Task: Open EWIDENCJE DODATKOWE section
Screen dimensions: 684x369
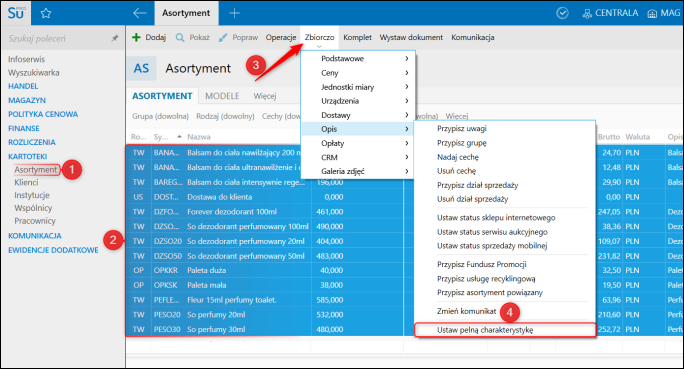Action: tap(53, 250)
